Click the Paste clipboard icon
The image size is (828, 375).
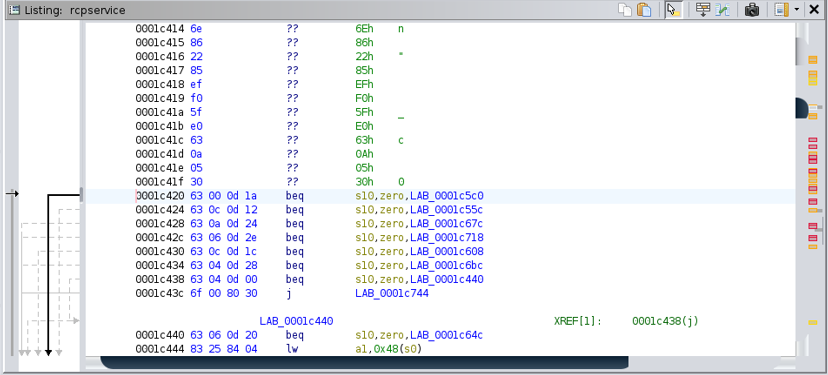(x=644, y=10)
